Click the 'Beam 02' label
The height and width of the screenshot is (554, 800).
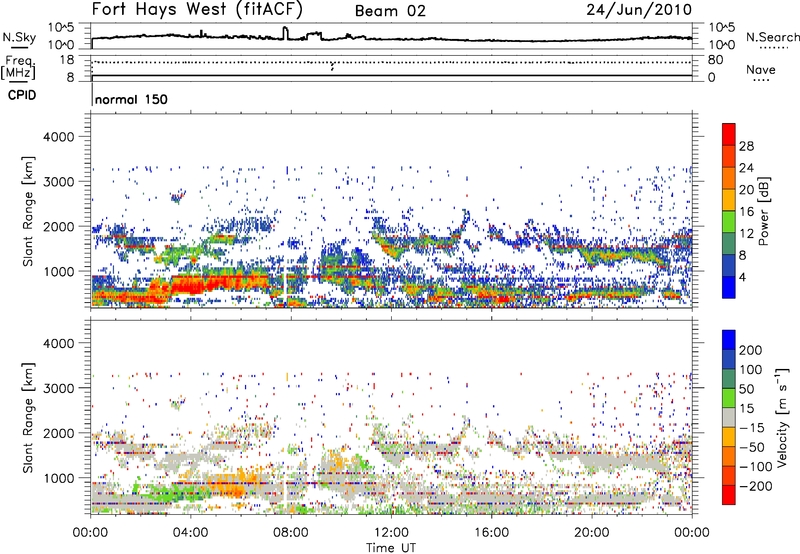pyautogui.click(x=390, y=11)
